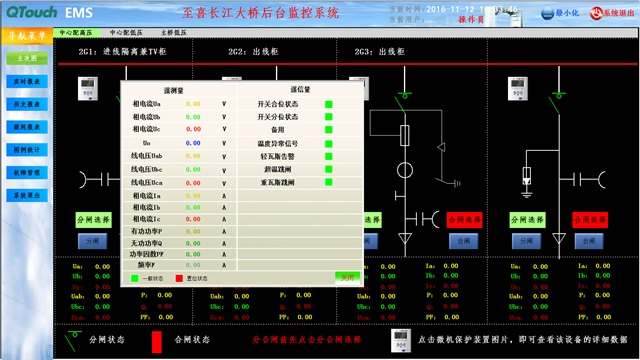Click rightmost cabinet's Ia reading value
This screenshot has width=640, height=360.
[x=603, y=266]
